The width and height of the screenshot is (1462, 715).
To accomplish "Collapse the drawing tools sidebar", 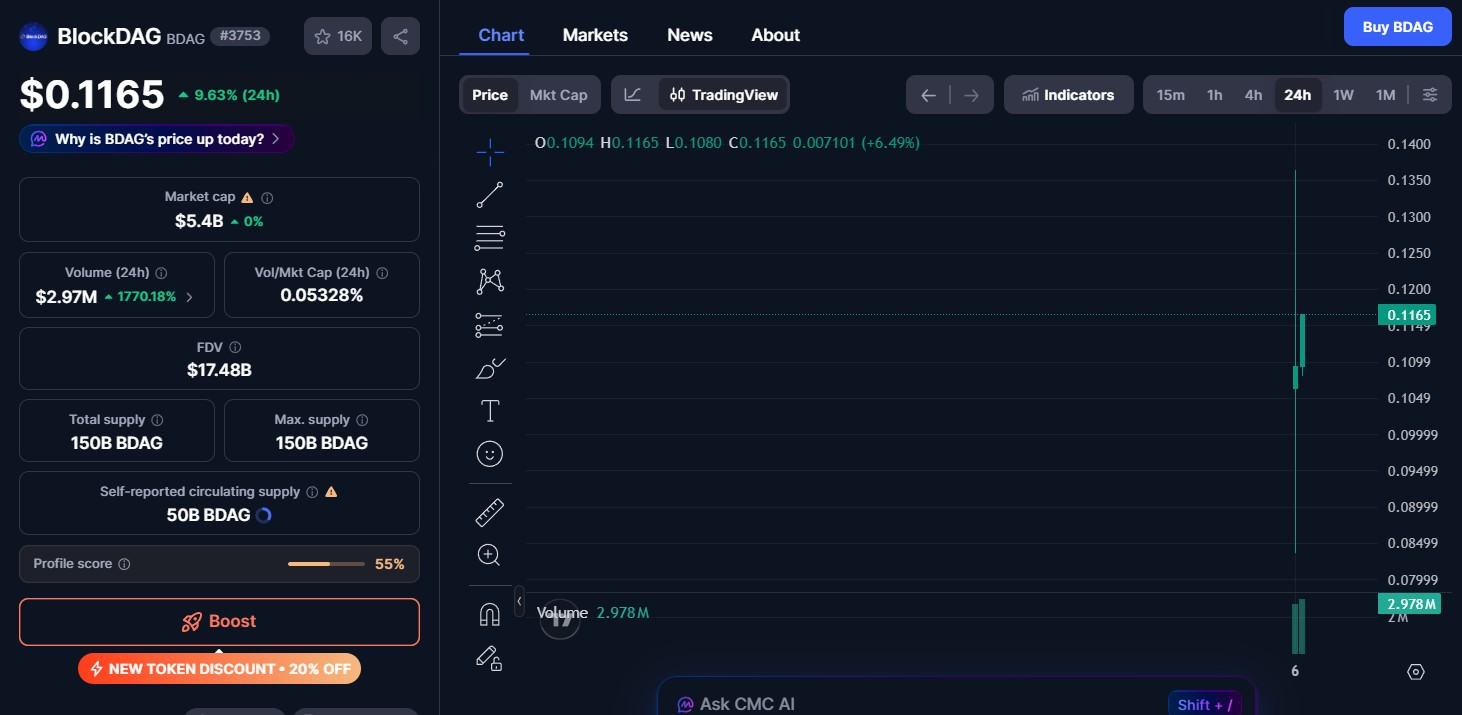I will coord(519,601).
